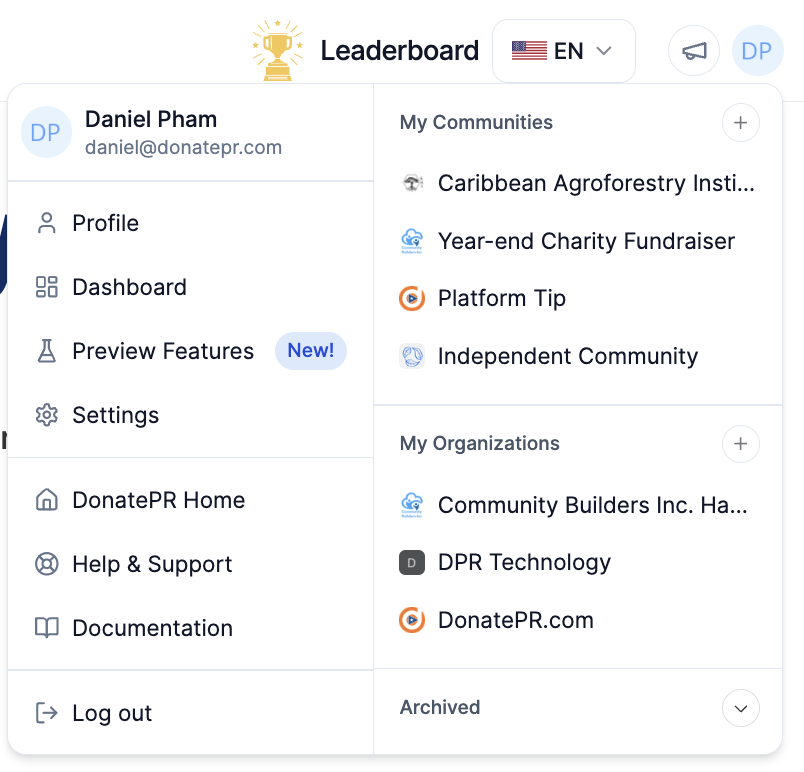Viewport: 804px width, 772px height.
Task: Click the DPR Technology square D icon
Action: click(x=412, y=563)
